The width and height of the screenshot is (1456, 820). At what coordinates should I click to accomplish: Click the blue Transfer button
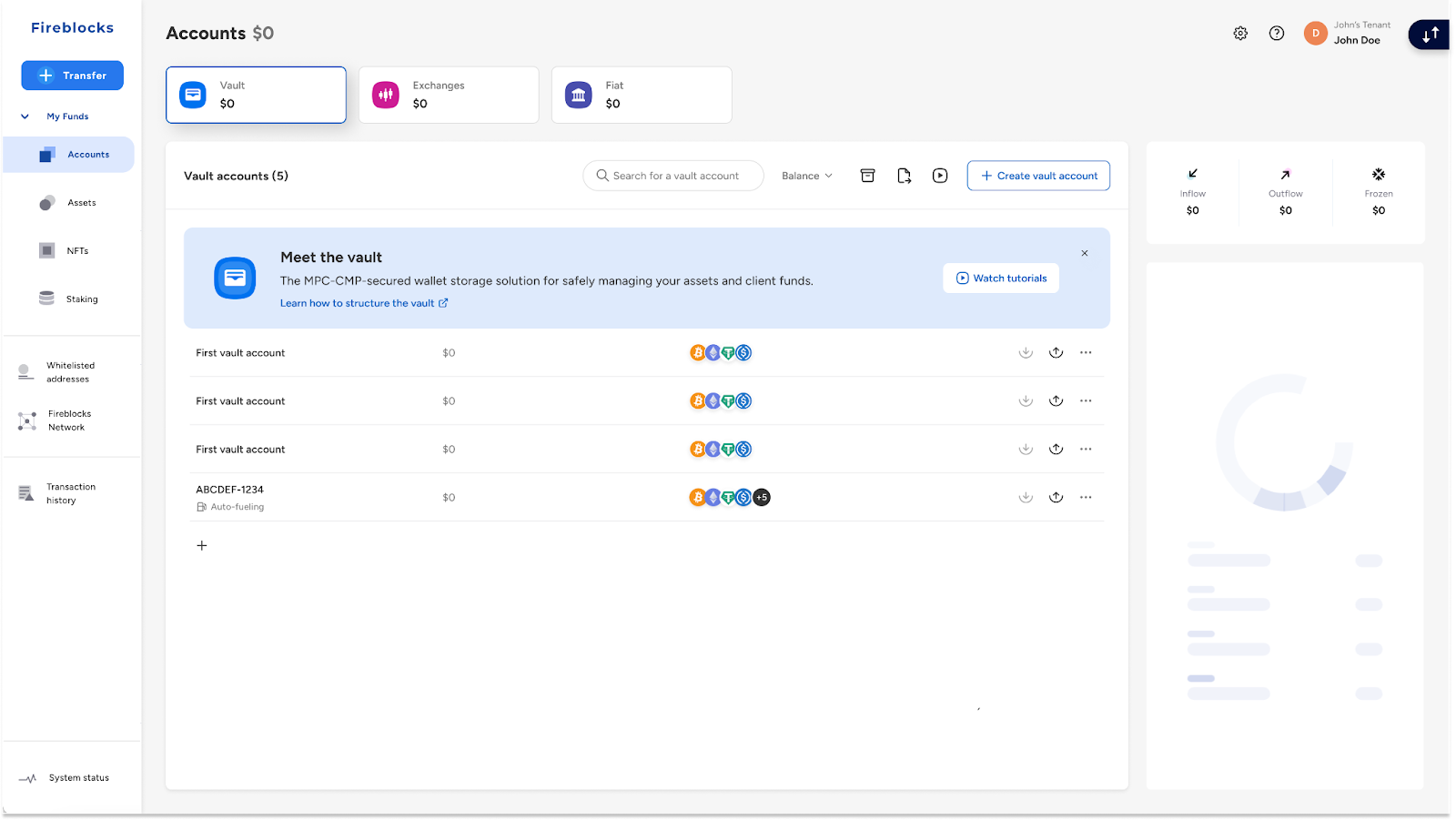(73, 76)
